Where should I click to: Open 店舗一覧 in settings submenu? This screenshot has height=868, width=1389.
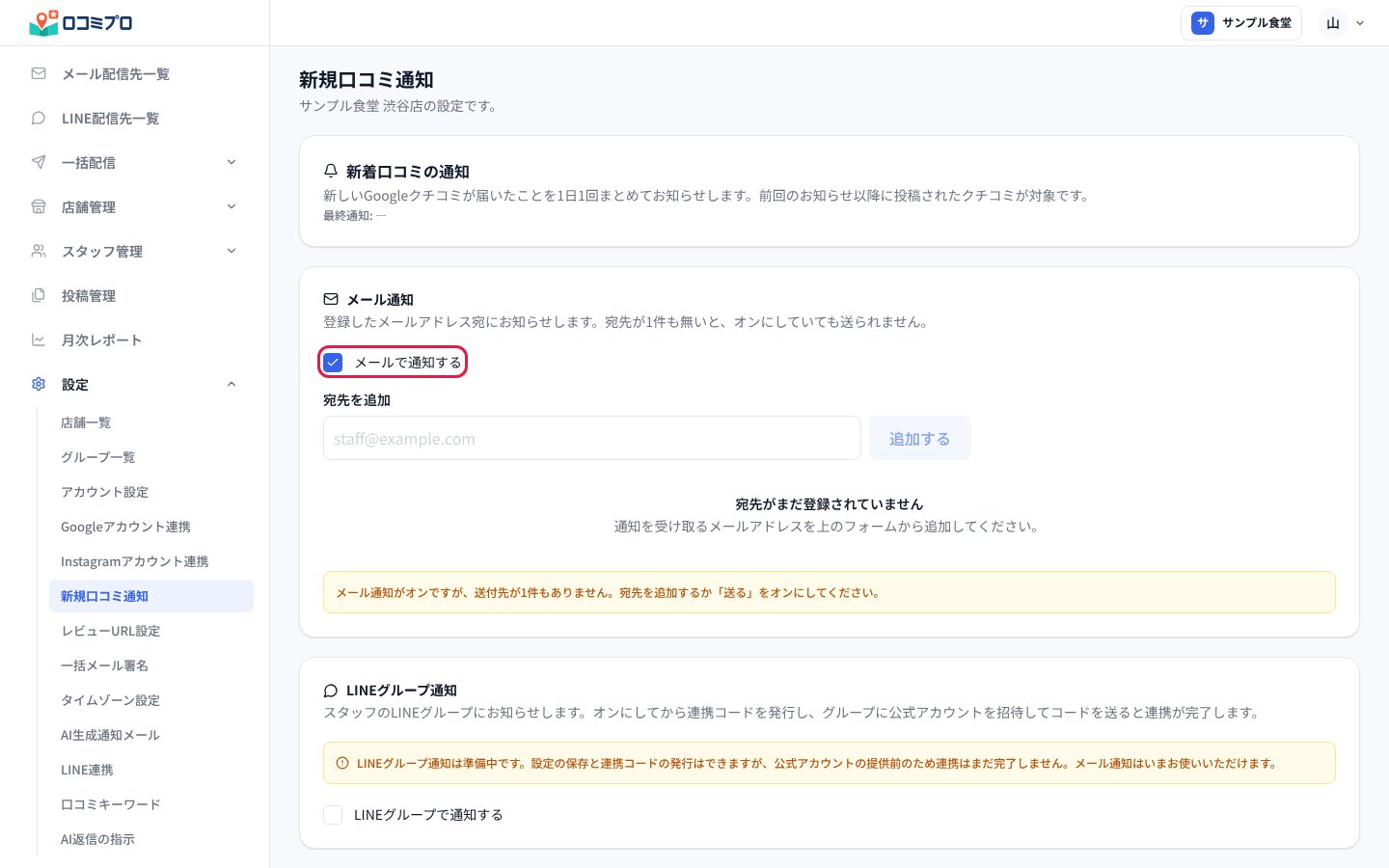click(x=151, y=422)
